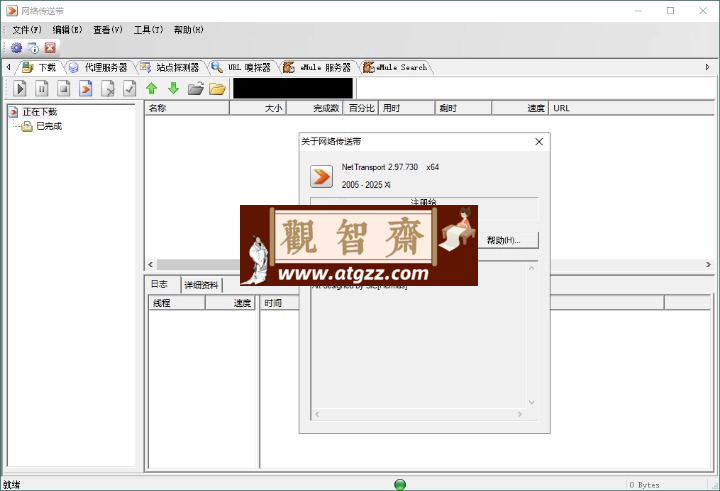Screen dimensions: 720x491
Task: Switch to the 站点探测器 tab
Action: [x=171, y=68]
